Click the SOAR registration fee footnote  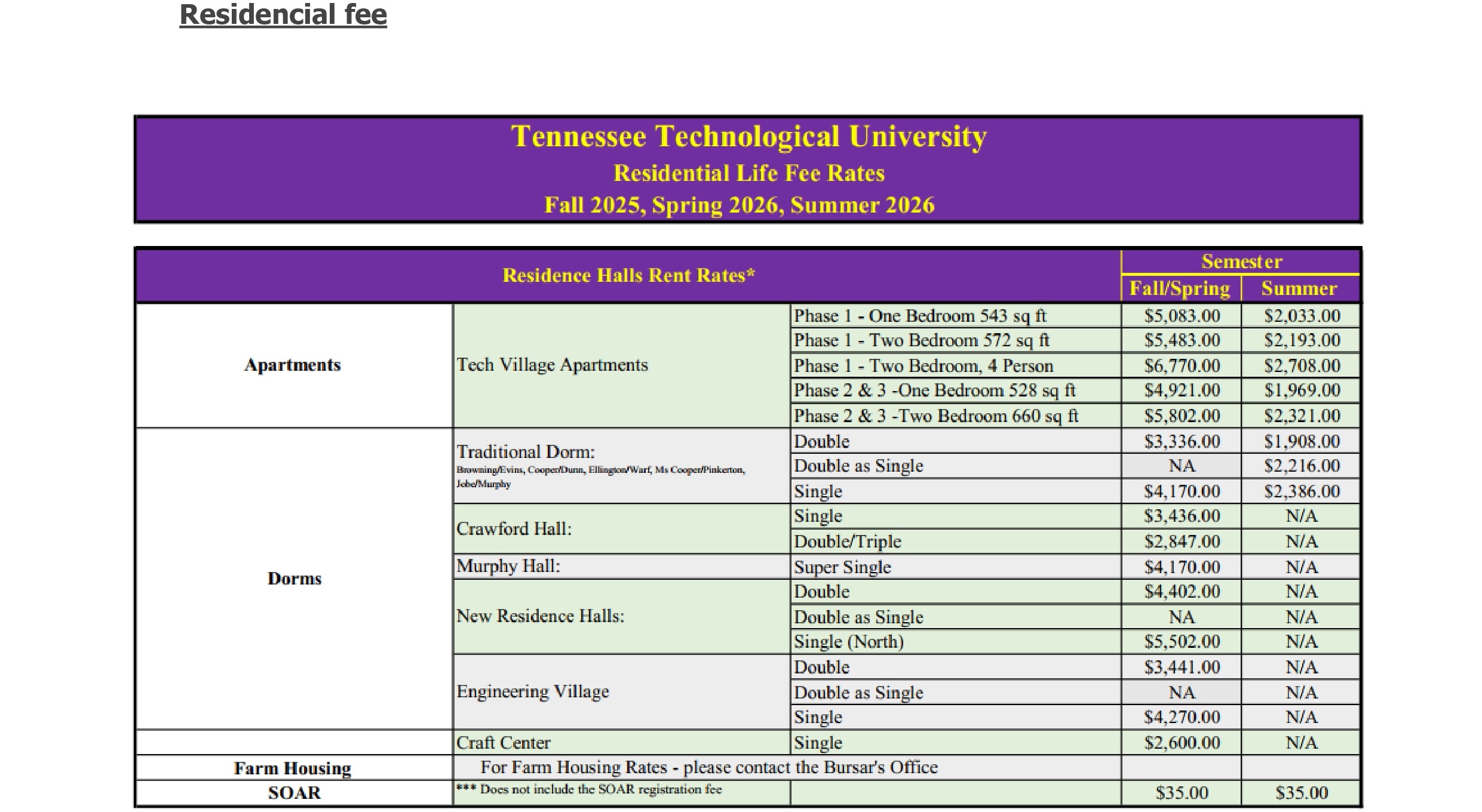click(x=589, y=789)
